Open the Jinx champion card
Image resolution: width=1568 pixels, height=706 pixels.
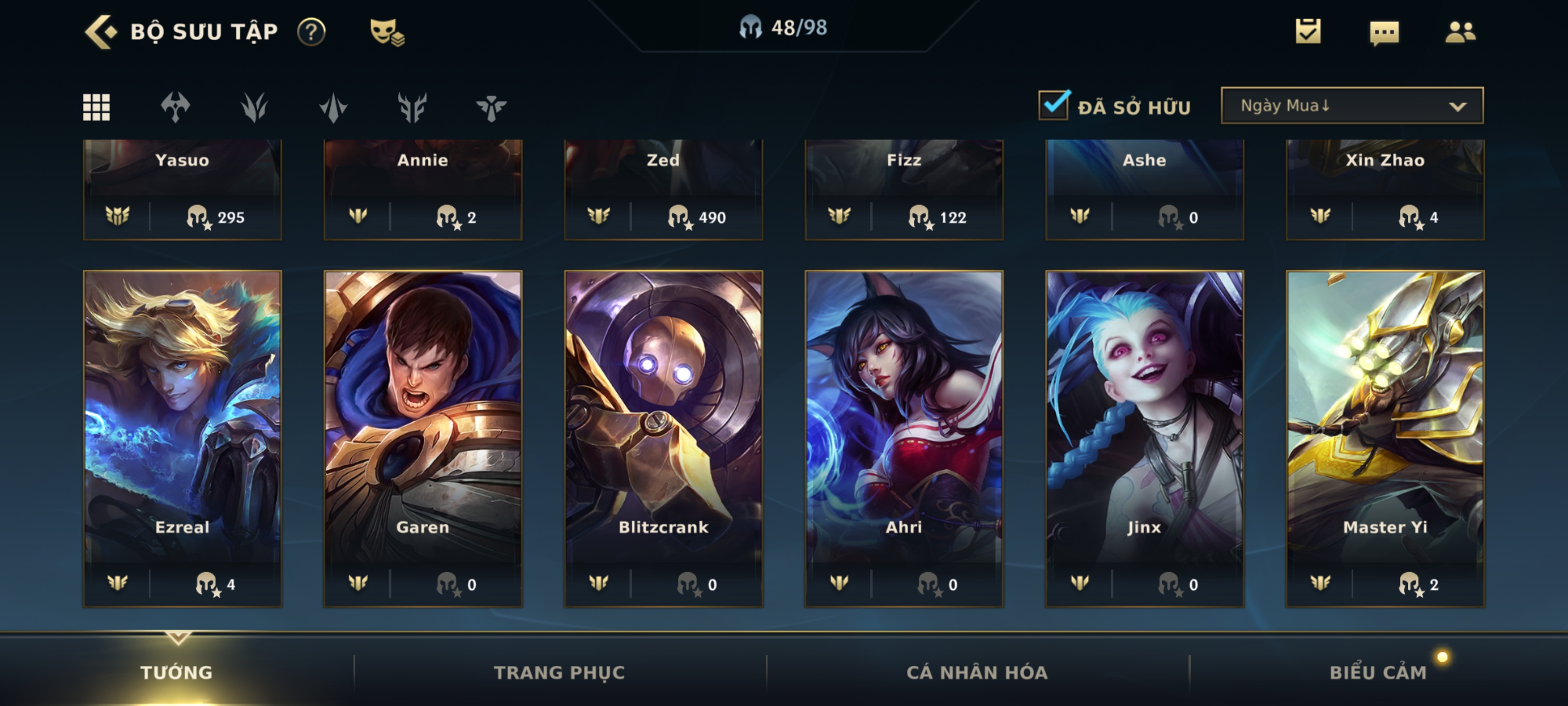tap(1144, 439)
